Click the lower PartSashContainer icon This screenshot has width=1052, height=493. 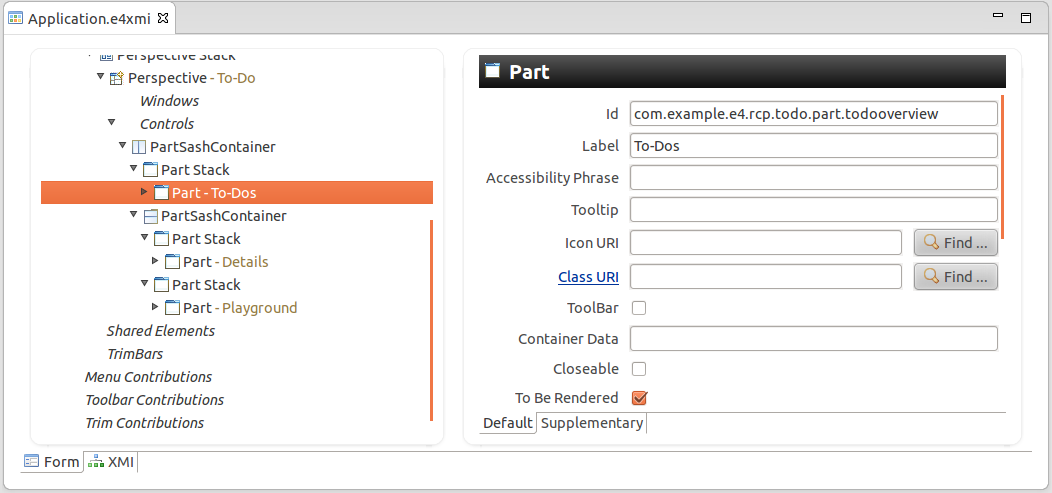(x=150, y=216)
